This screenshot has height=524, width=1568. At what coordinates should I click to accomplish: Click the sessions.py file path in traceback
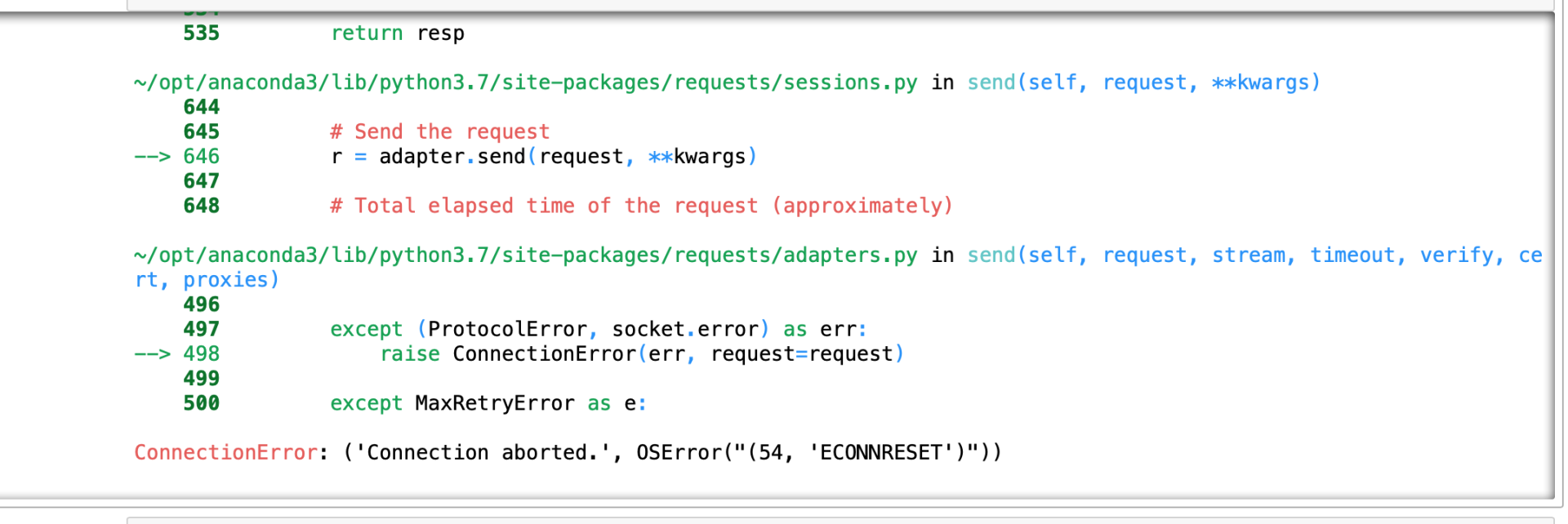pyautogui.click(x=526, y=82)
